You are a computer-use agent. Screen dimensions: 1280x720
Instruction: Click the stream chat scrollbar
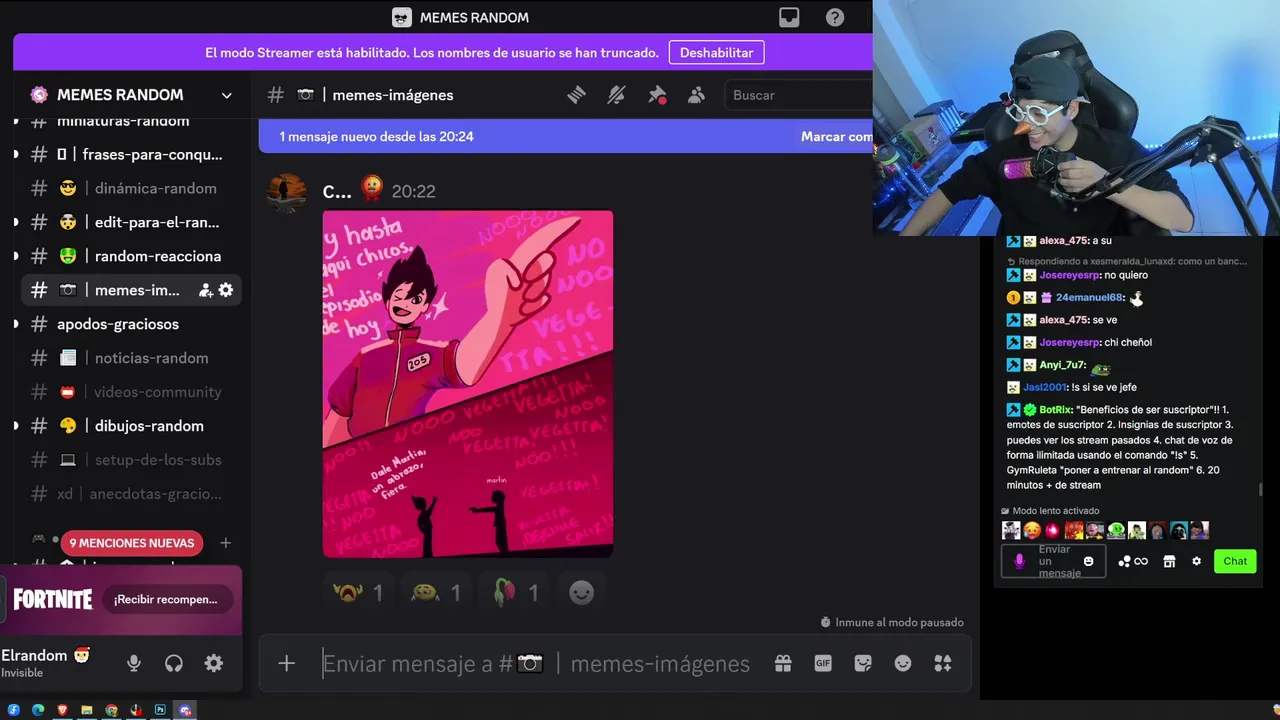1259,490
